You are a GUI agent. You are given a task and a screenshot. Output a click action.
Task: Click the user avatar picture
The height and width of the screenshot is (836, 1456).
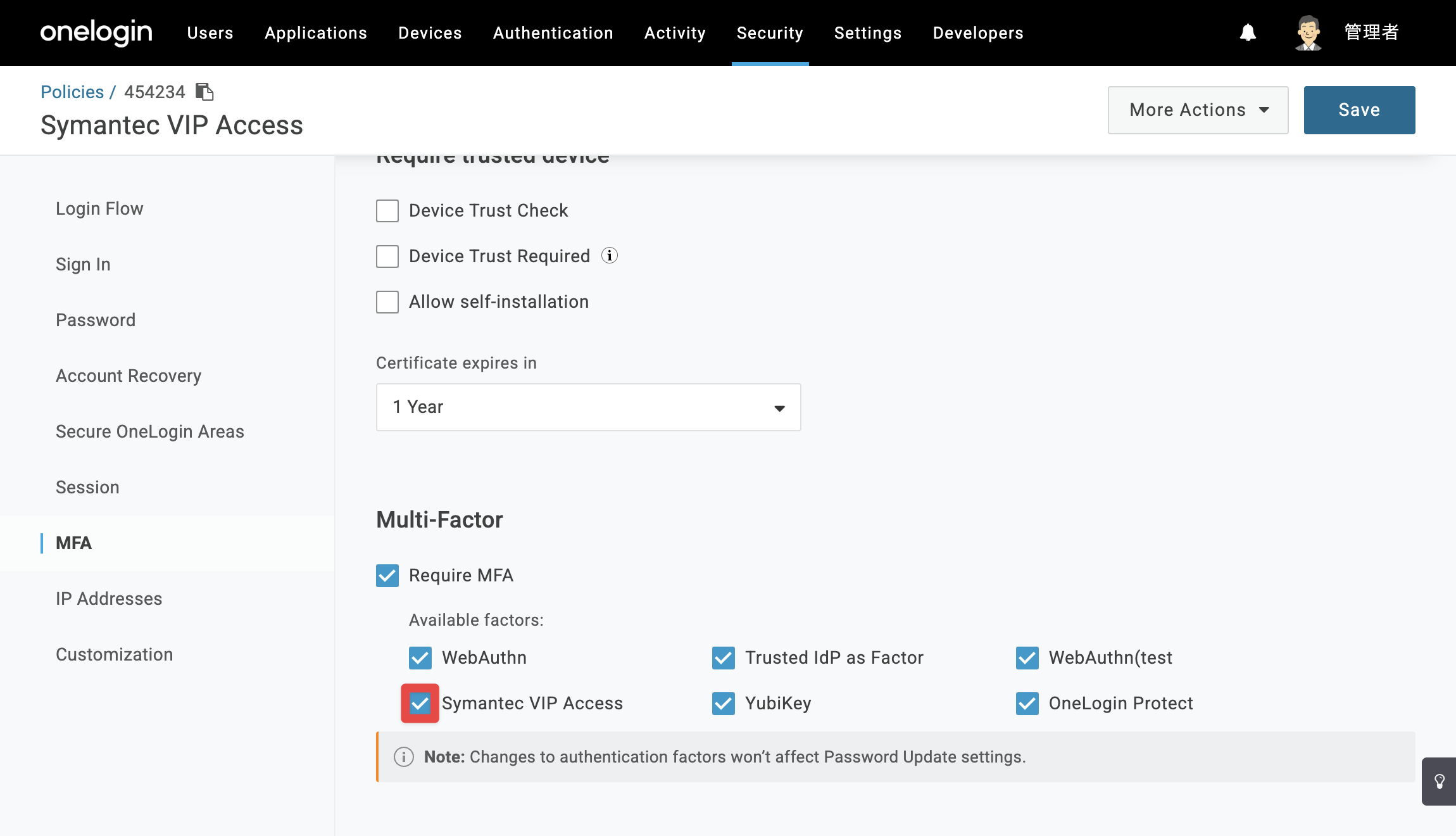(x=1308, y=32)
